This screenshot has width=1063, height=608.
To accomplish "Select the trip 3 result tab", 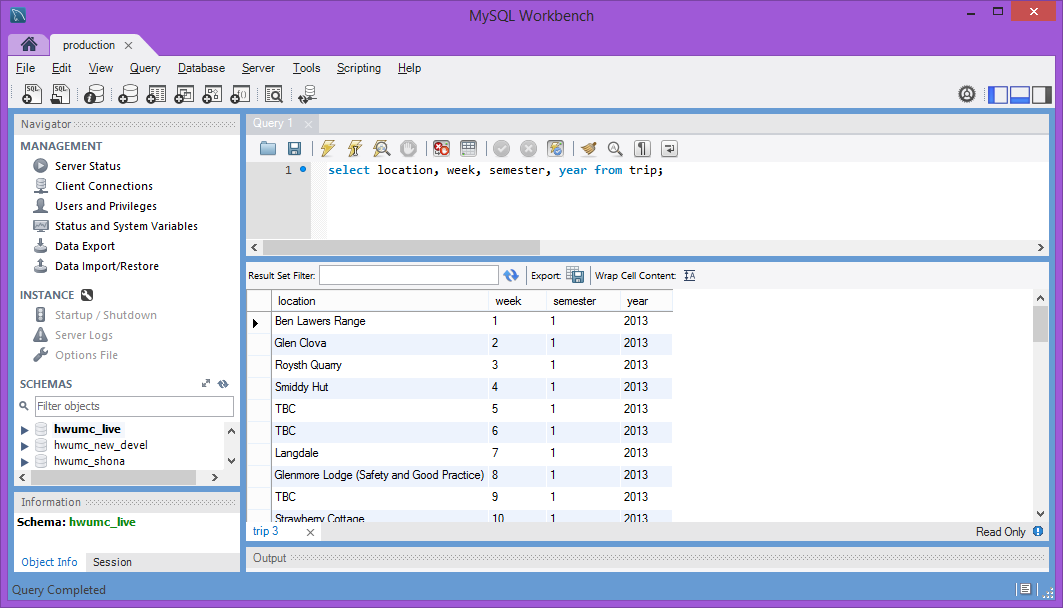I will point(266,531).
